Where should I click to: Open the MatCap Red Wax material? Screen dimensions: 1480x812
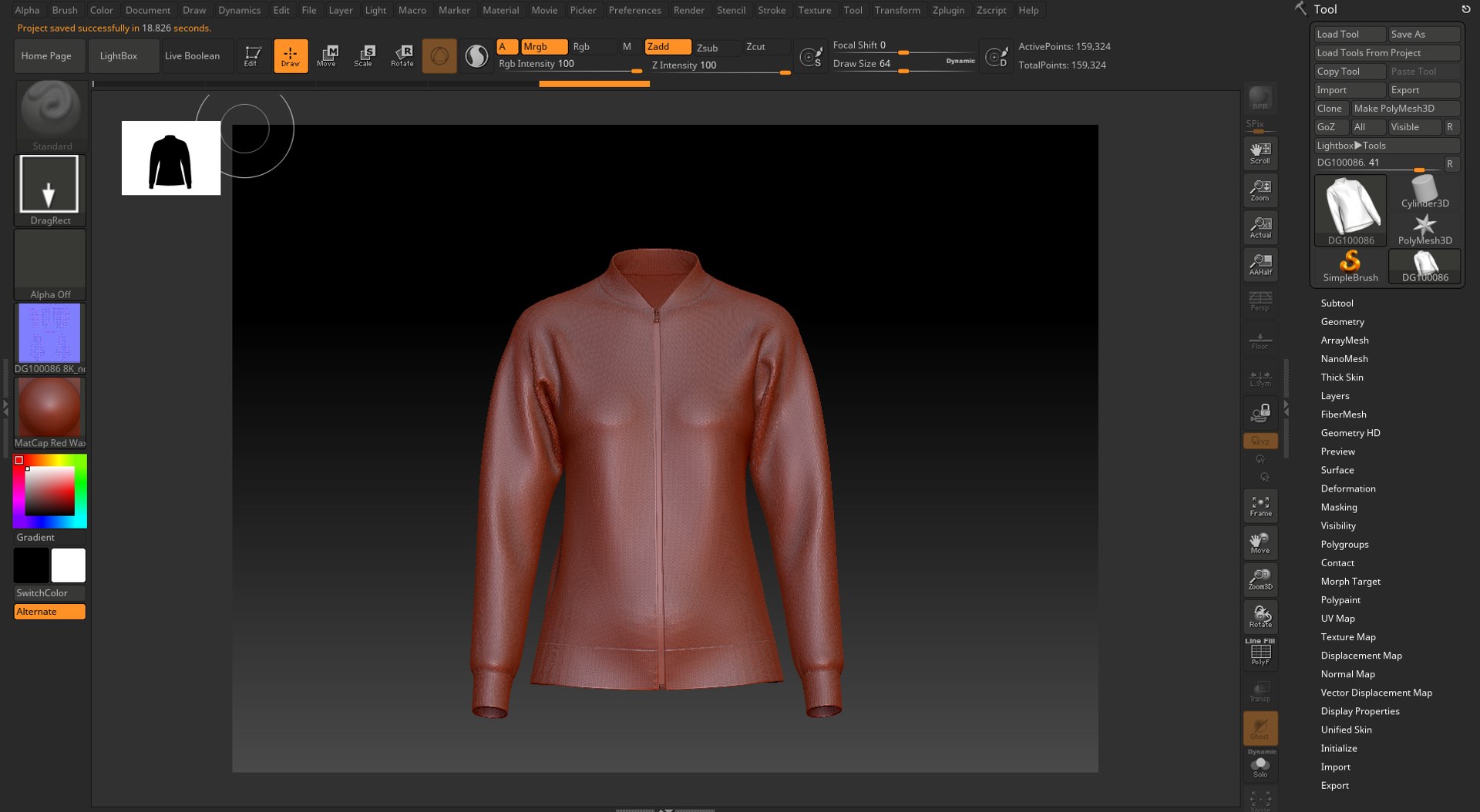[x=49, y=412]
